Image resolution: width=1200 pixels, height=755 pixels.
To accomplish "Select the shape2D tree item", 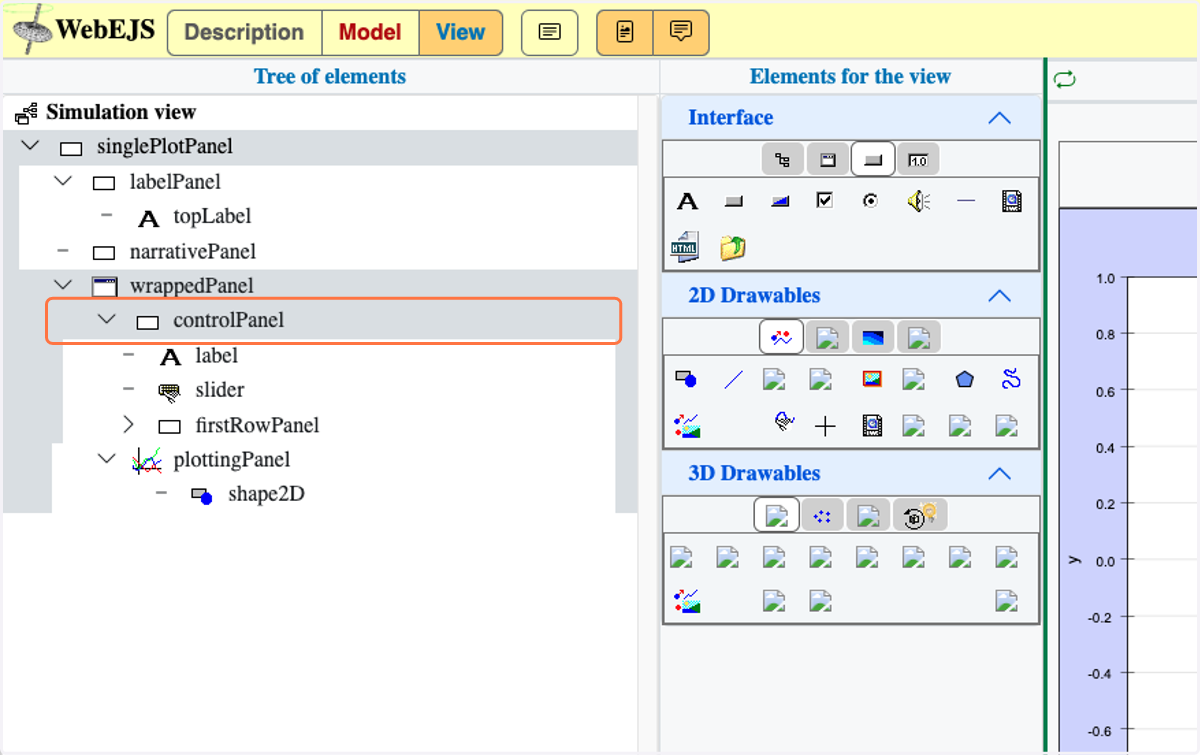I will pyautogui.click(x=266, y=494).
